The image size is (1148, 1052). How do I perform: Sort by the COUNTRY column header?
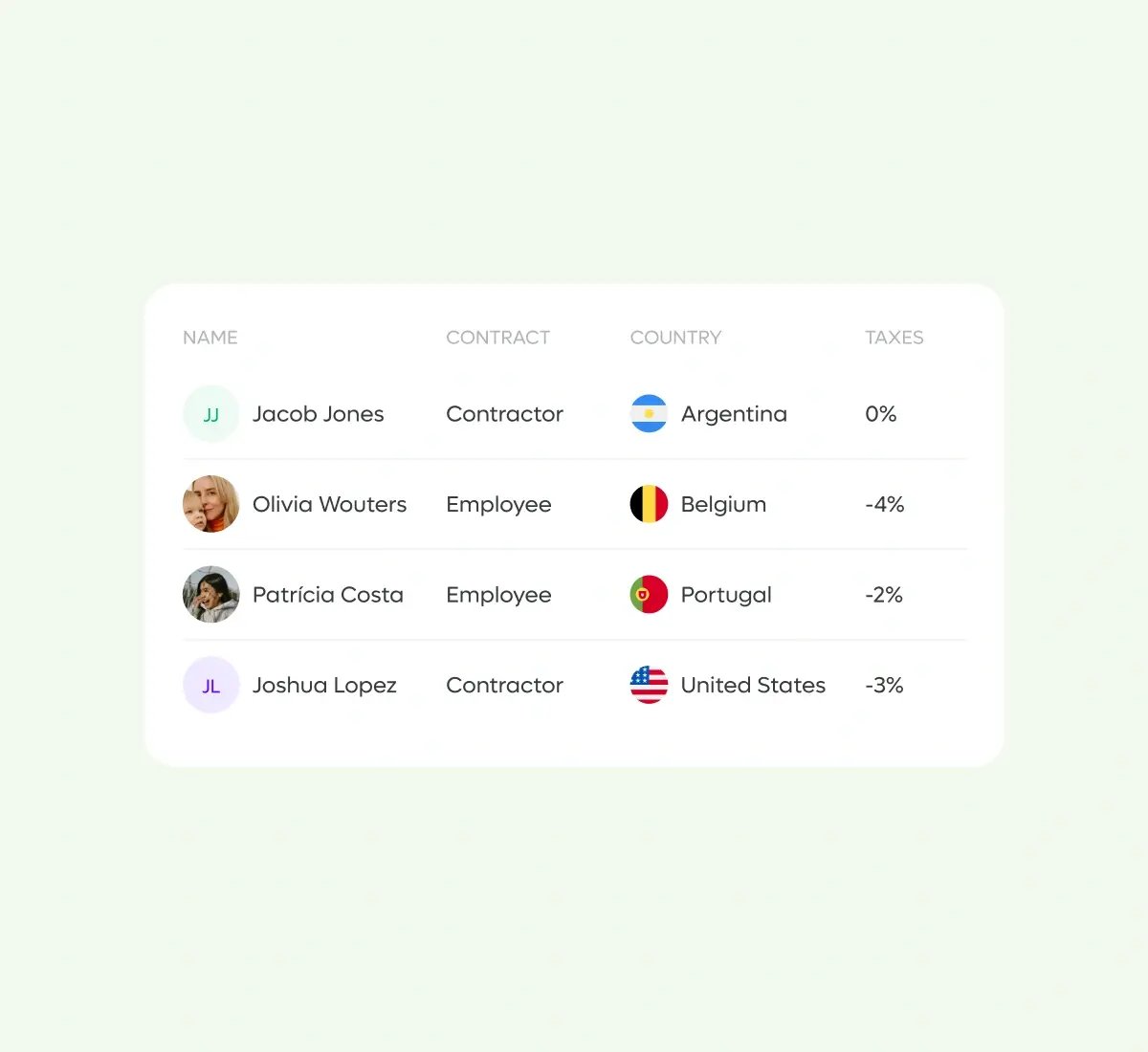click(675, 338)
